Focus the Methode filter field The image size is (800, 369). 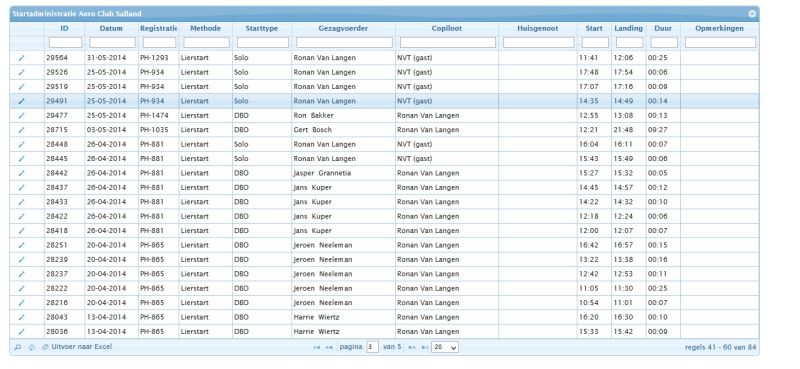pos(207,42)
